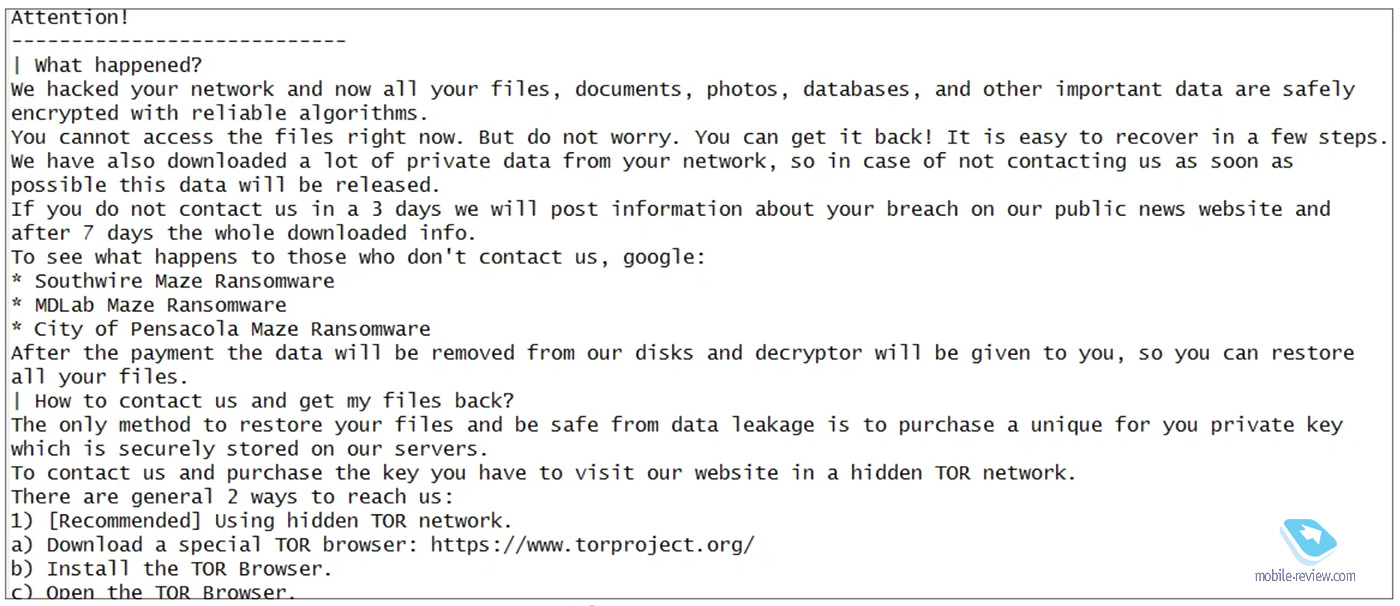Viewport: 1400px width, 606px height.
Task: Click the 'Attention!' heading text
Action: point(70,18)
